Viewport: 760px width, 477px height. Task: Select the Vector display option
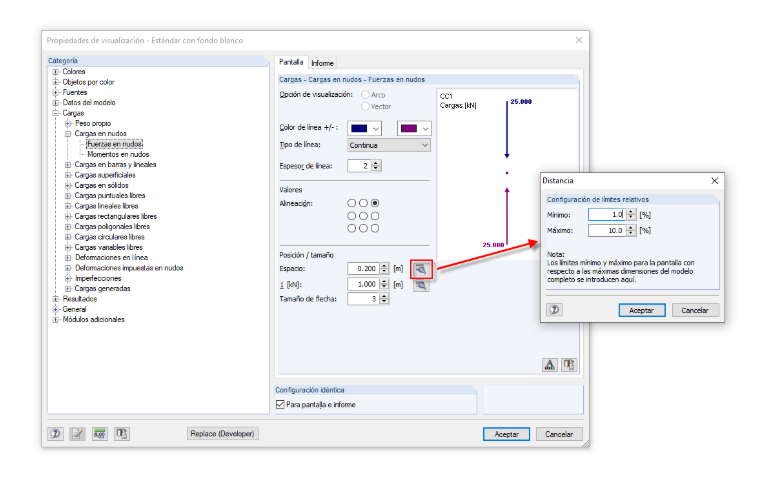pos(365,106)
